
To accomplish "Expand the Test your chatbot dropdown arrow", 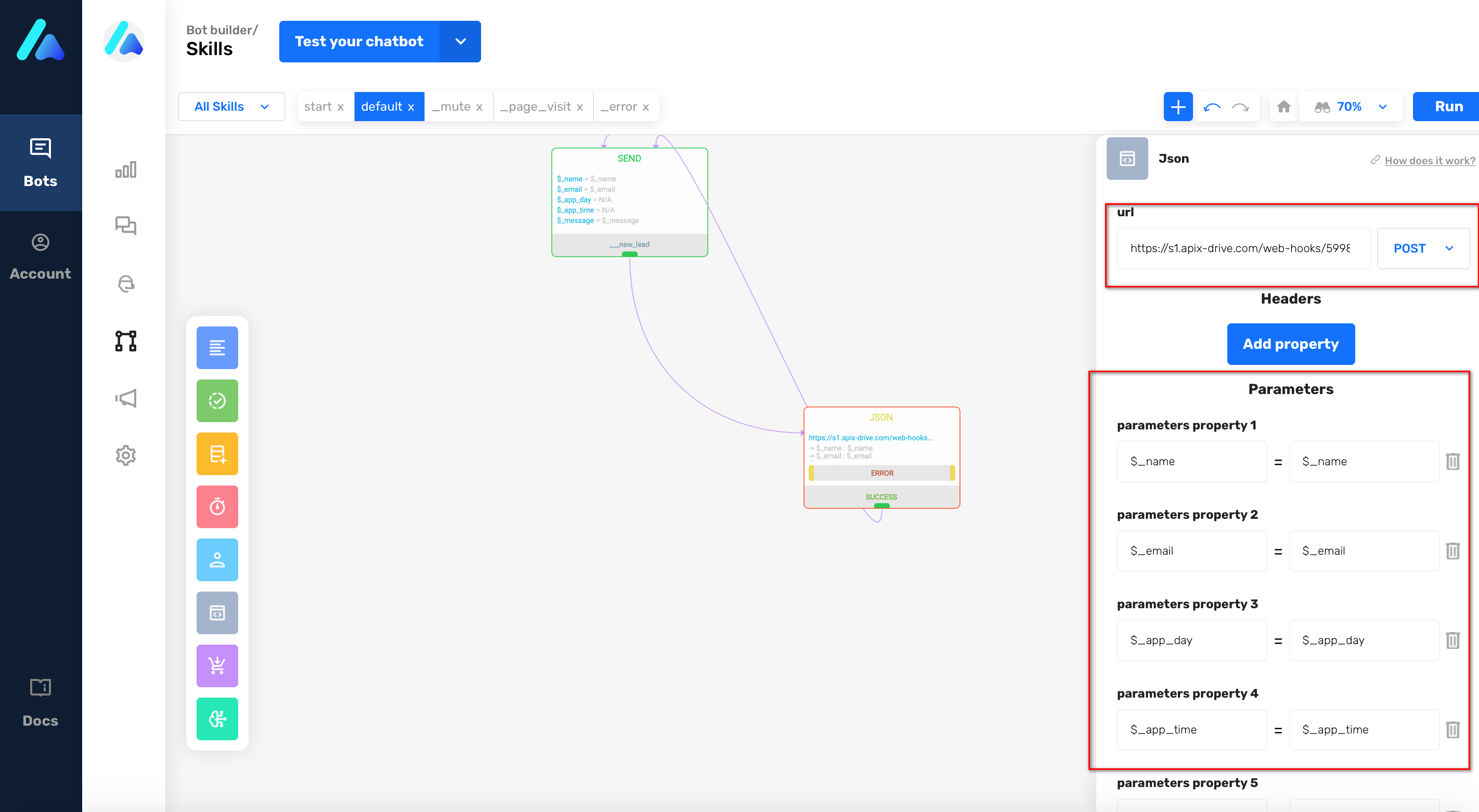I will [x=460, y=41].
